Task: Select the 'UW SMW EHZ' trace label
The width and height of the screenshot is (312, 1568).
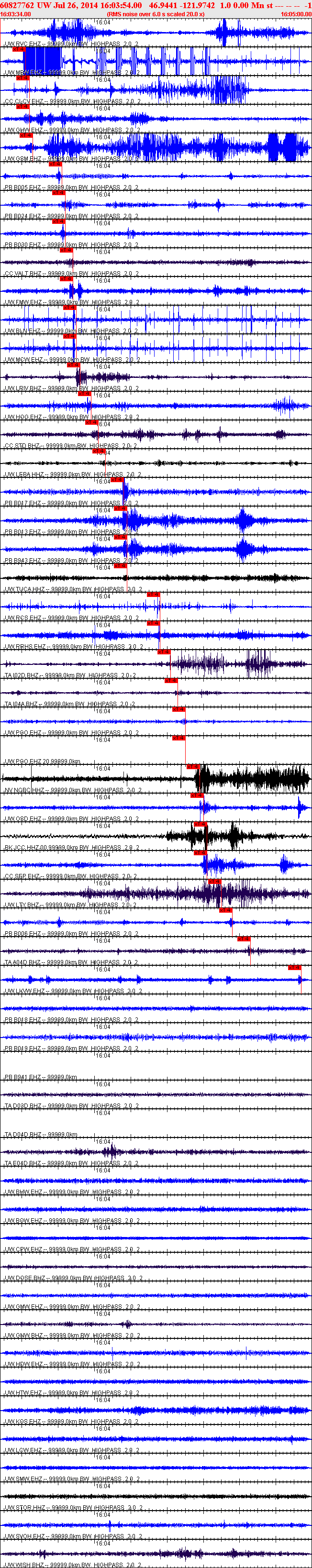Action: click(72, 1480)
